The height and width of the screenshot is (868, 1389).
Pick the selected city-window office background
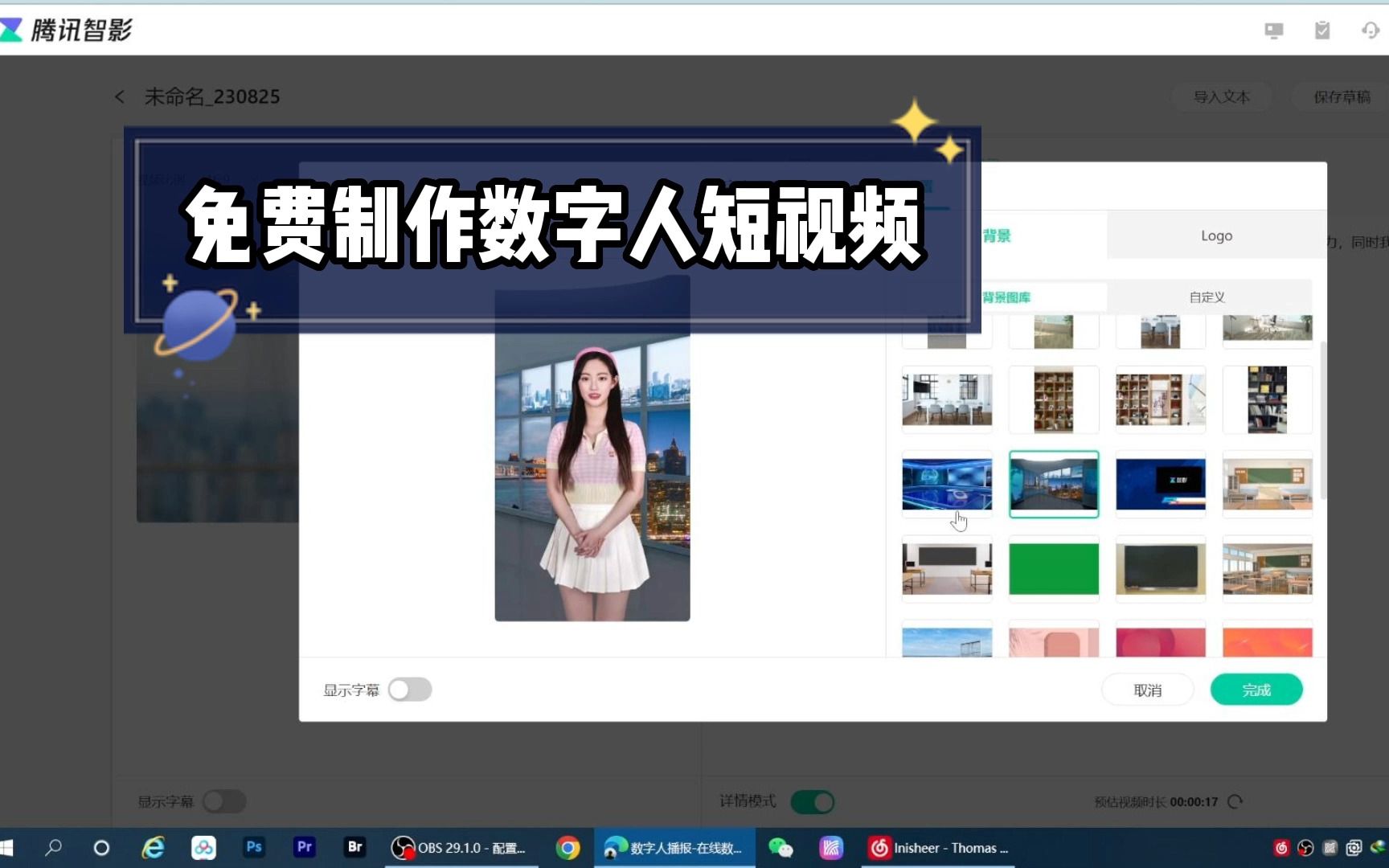1054,484
